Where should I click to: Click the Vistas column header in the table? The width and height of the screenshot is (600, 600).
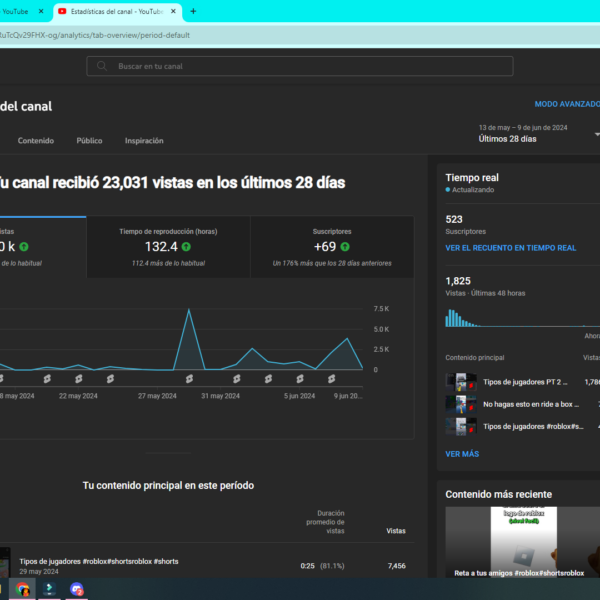(x=396, y=531)
